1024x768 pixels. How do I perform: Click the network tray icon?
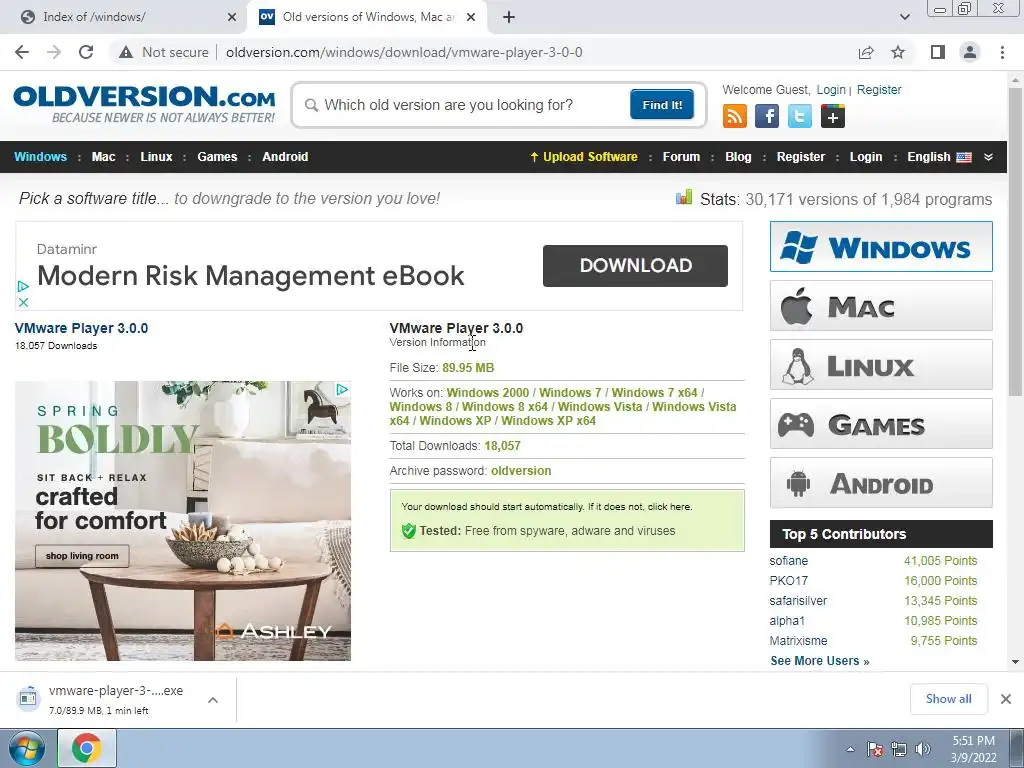point(899,749)
